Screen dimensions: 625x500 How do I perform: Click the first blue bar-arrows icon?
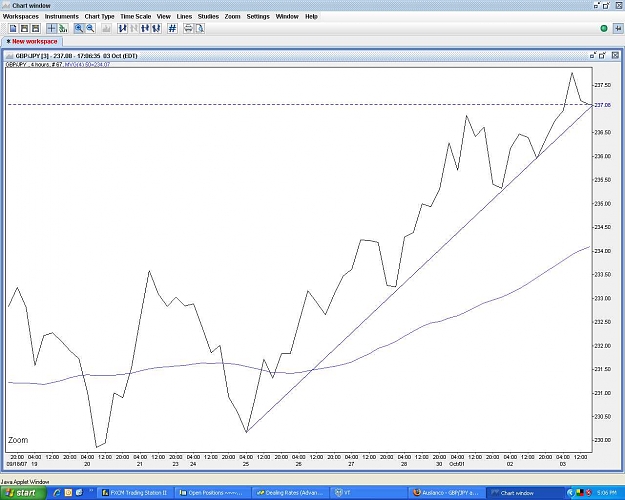pyautogui.click(x=122, y=28)
